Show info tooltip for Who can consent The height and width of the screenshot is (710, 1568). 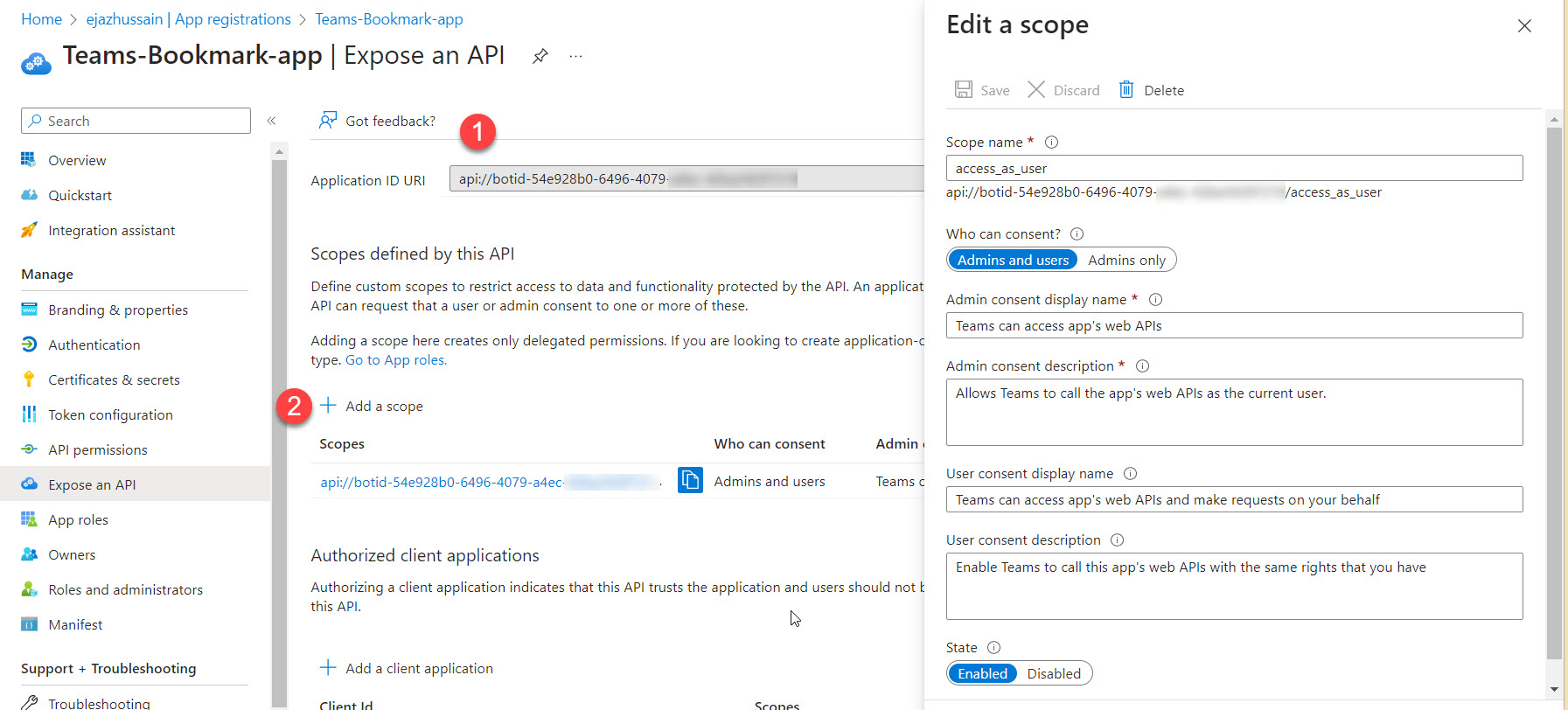tap(1077, 233)
